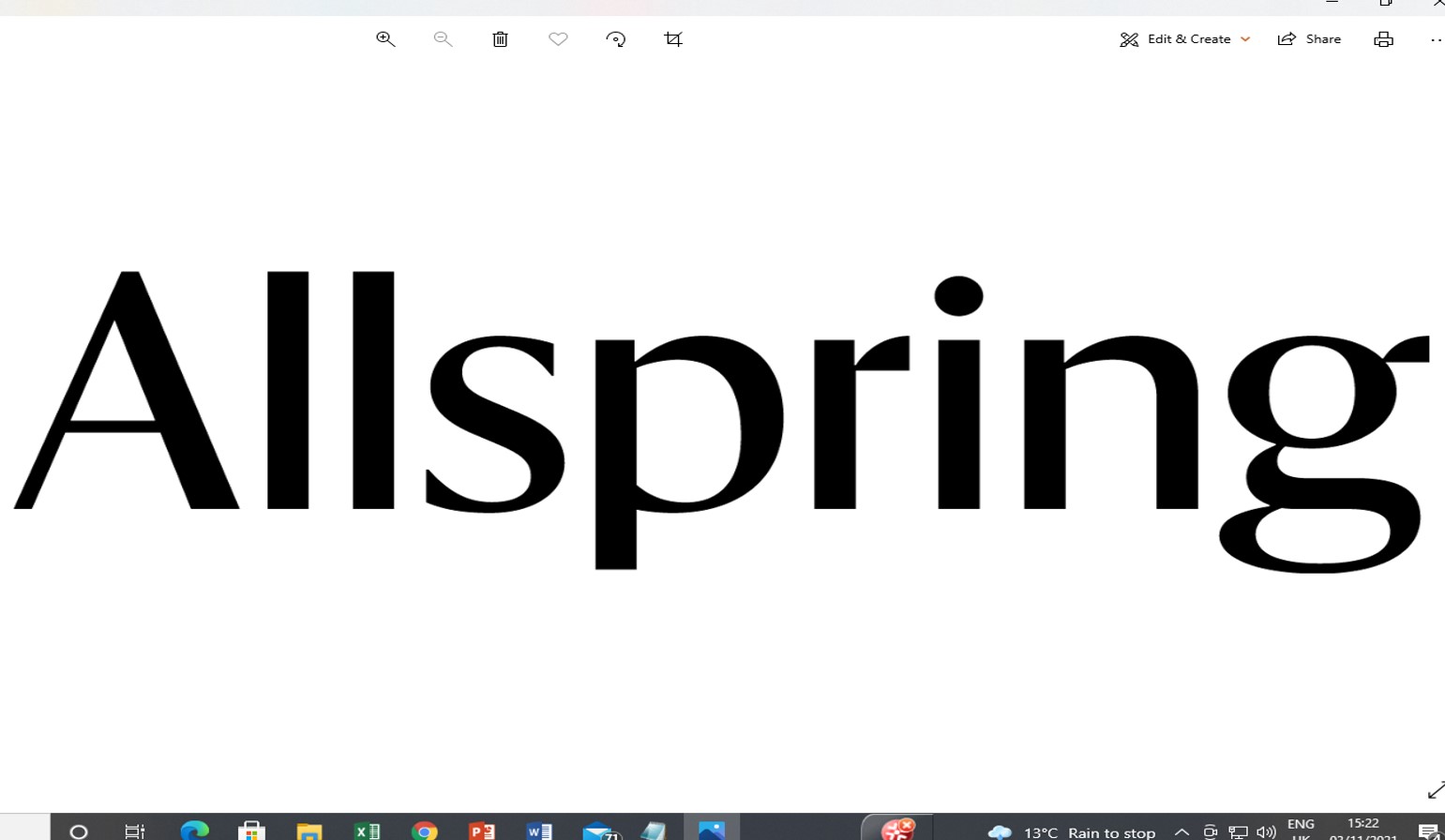Click the fullscreen expand arrow icon
The height and width of the screenshot is (840, 1445).
coord(1435,790)
